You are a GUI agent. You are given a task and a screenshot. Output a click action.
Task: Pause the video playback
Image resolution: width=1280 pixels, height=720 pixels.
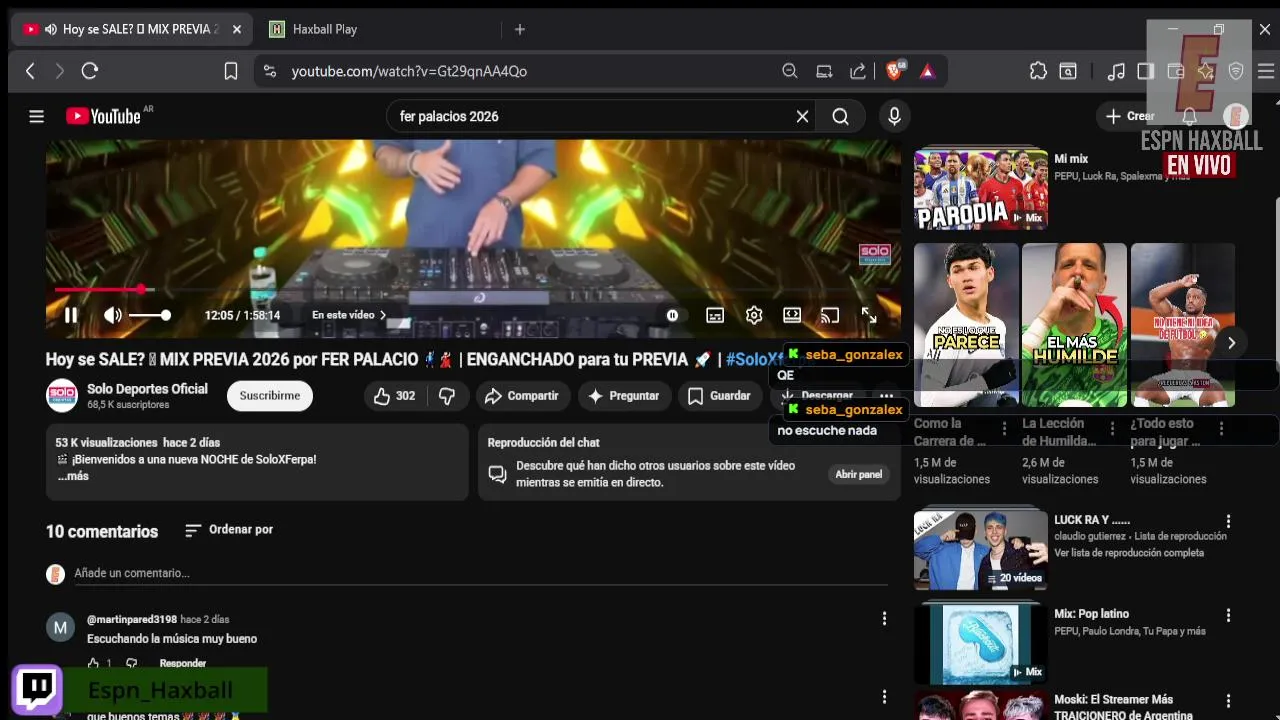(71, 315)
